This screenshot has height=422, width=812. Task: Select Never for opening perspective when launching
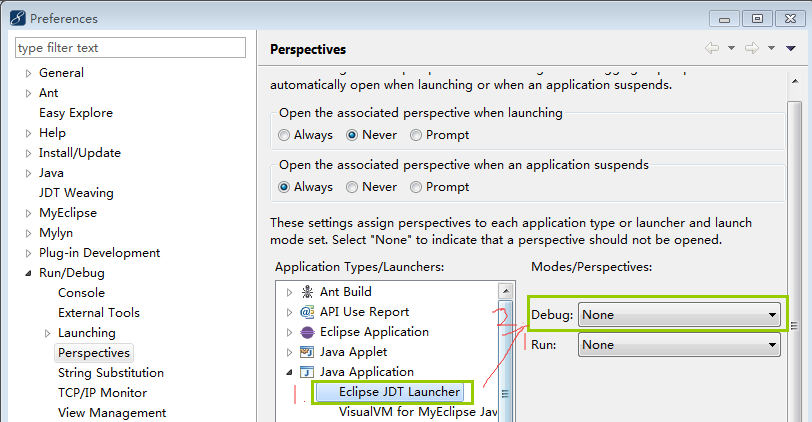coord(352,135)
